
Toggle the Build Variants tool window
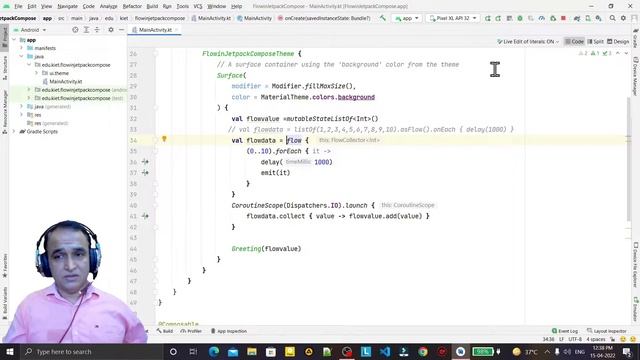(4, 303)
